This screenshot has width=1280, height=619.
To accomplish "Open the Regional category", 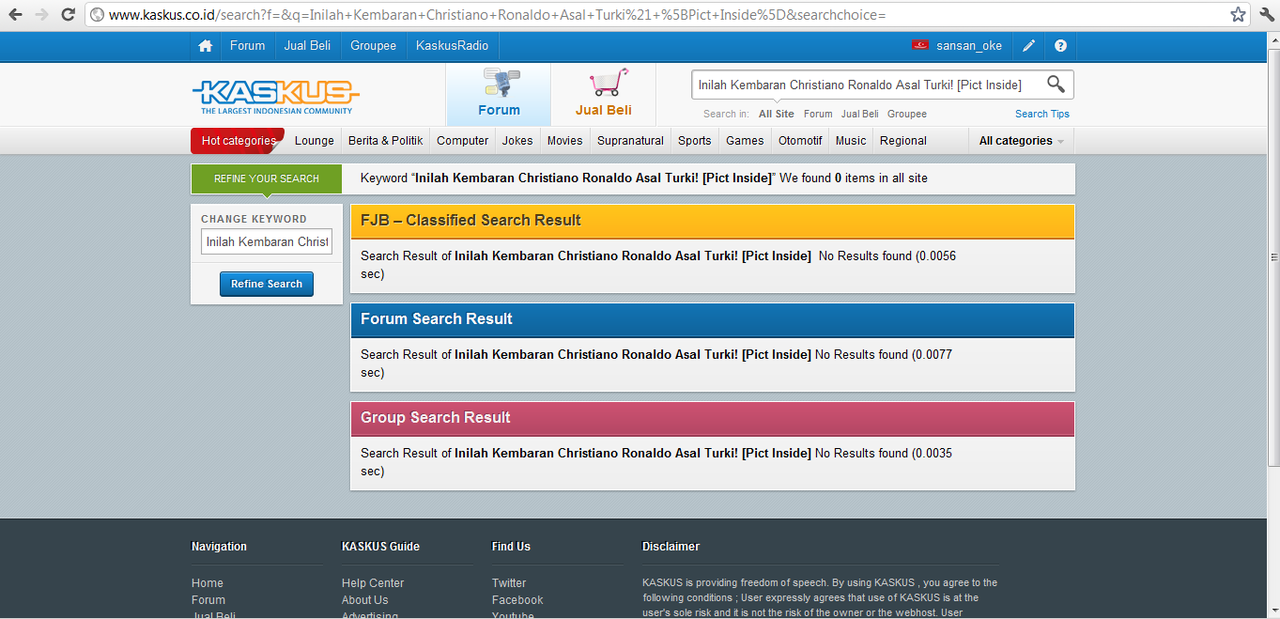I will click(x=903, y=141).
